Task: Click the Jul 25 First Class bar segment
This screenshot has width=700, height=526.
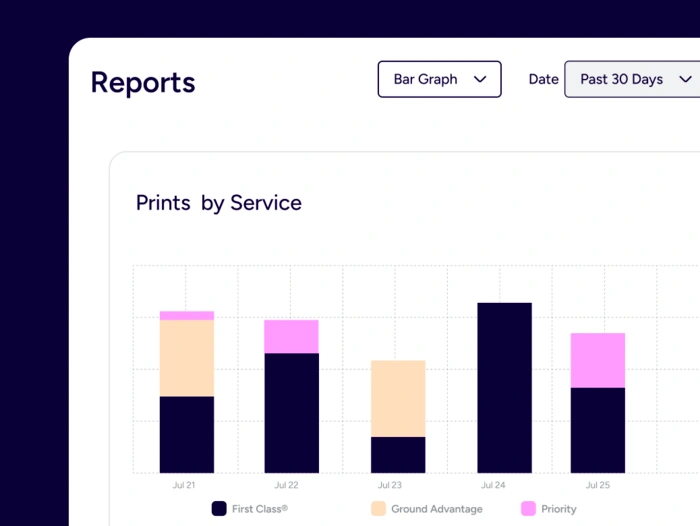Action: [597, 430]
